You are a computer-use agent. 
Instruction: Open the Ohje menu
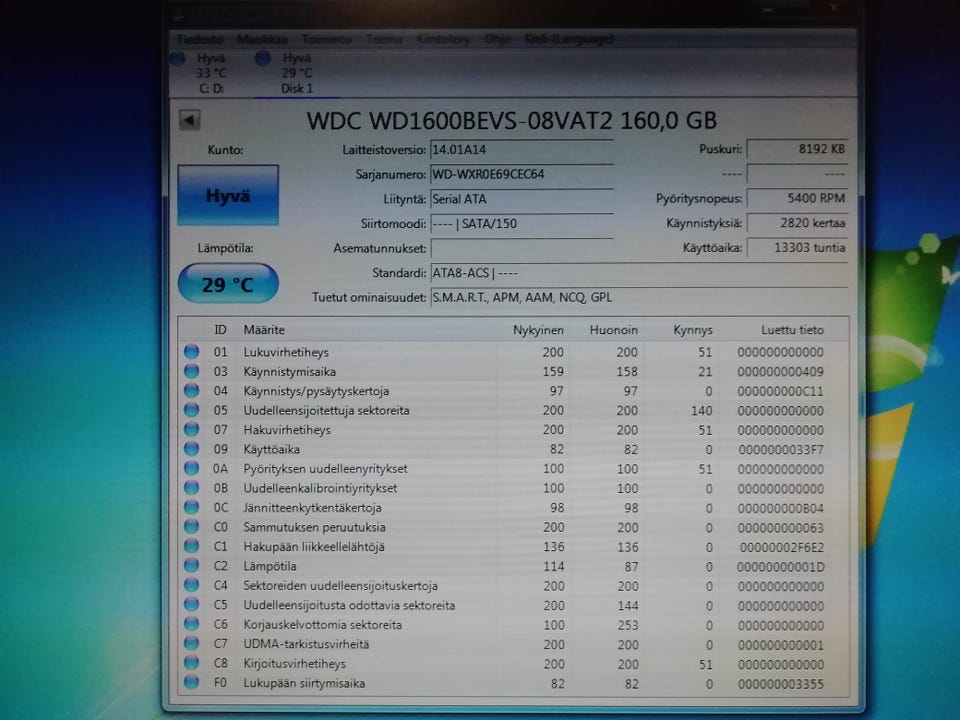tap(497, 39)
